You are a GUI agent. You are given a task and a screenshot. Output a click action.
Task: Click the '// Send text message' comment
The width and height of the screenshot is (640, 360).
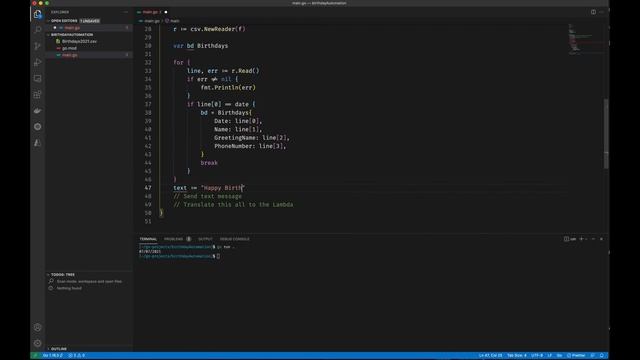point(207,196)
